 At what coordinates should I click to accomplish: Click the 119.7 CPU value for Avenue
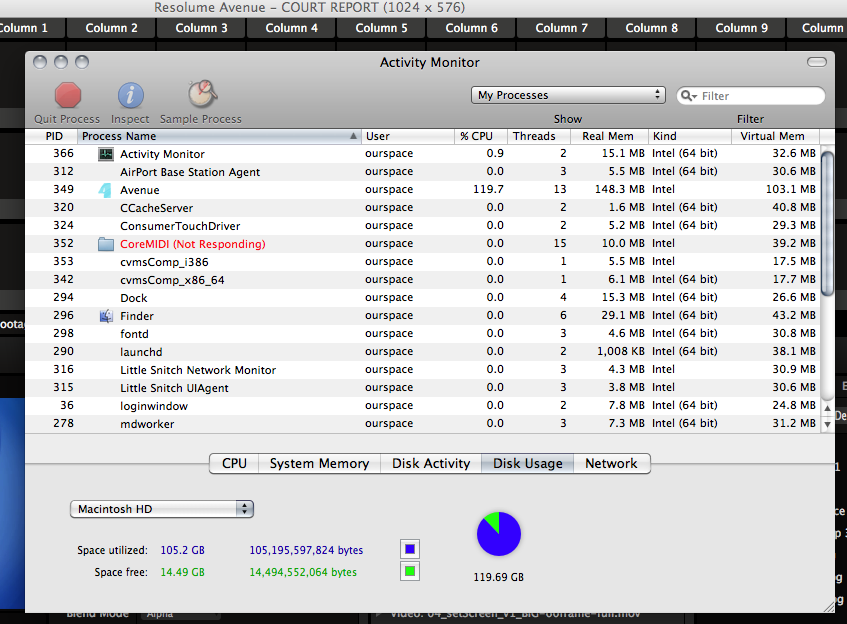tap(488, 190)
